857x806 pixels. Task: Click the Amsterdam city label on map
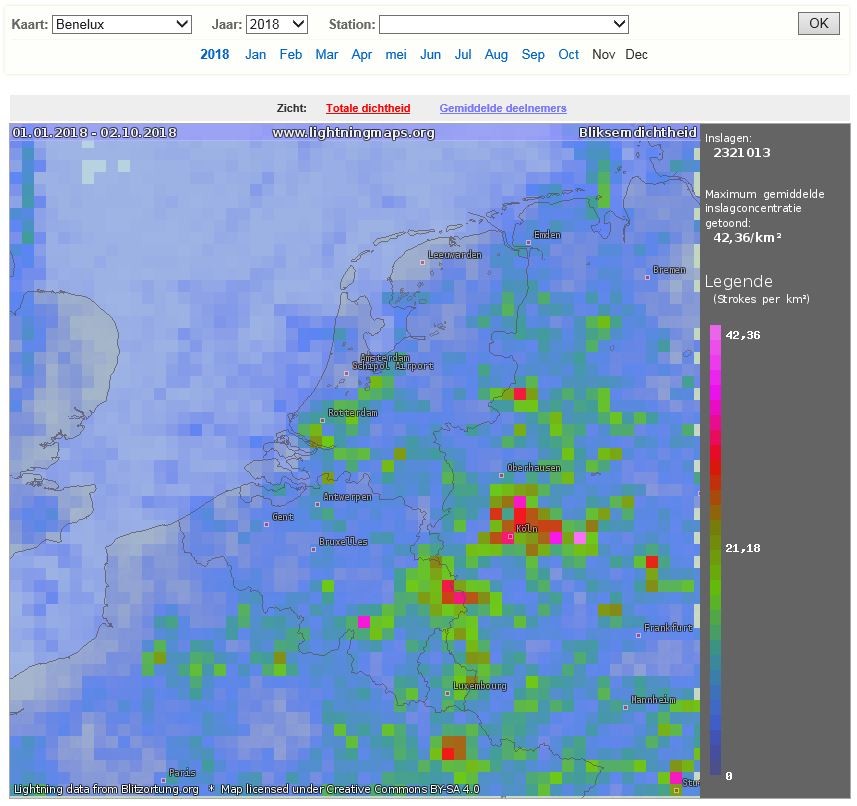385,358
